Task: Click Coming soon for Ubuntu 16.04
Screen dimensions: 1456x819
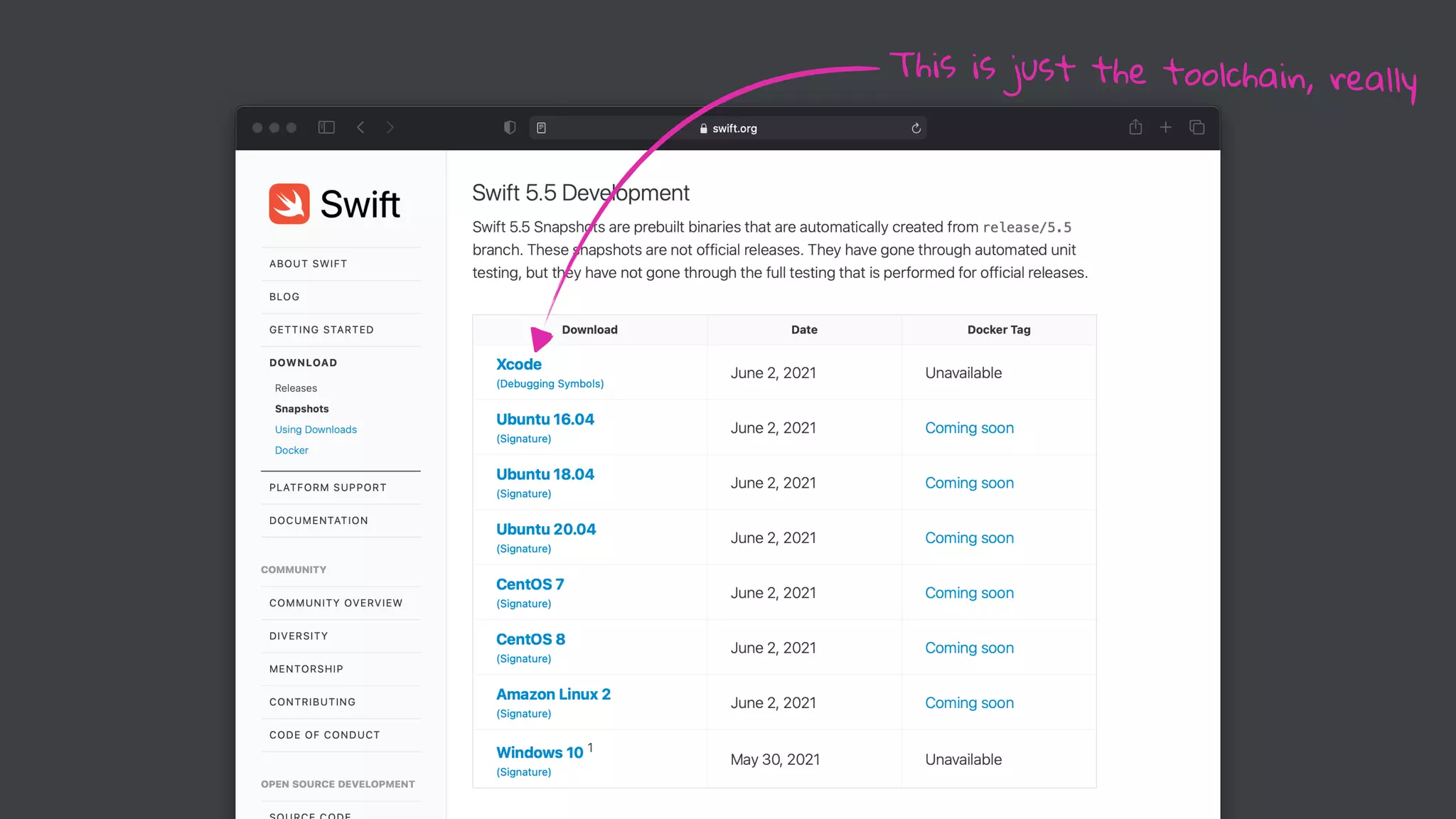Action: (x=969, y=428)
